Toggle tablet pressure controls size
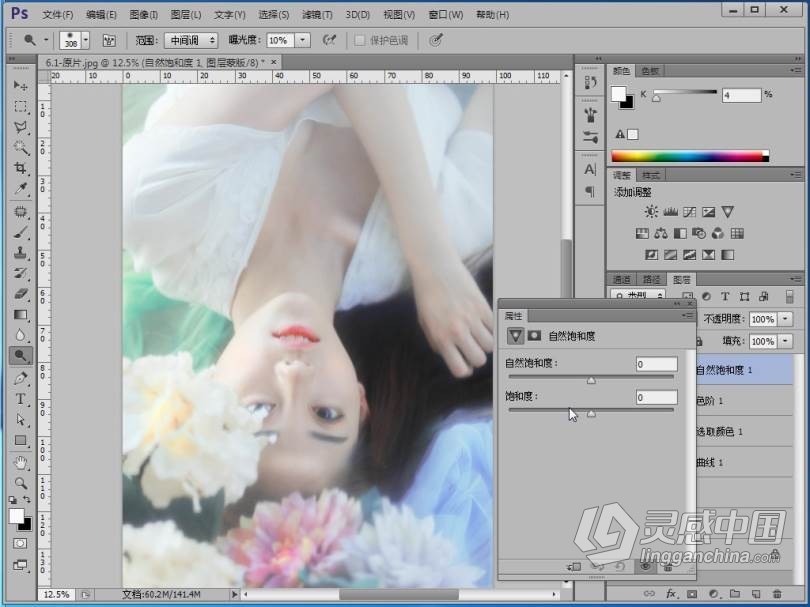The height and width of the screenshot is (607, 810). [x=435, y=40]
